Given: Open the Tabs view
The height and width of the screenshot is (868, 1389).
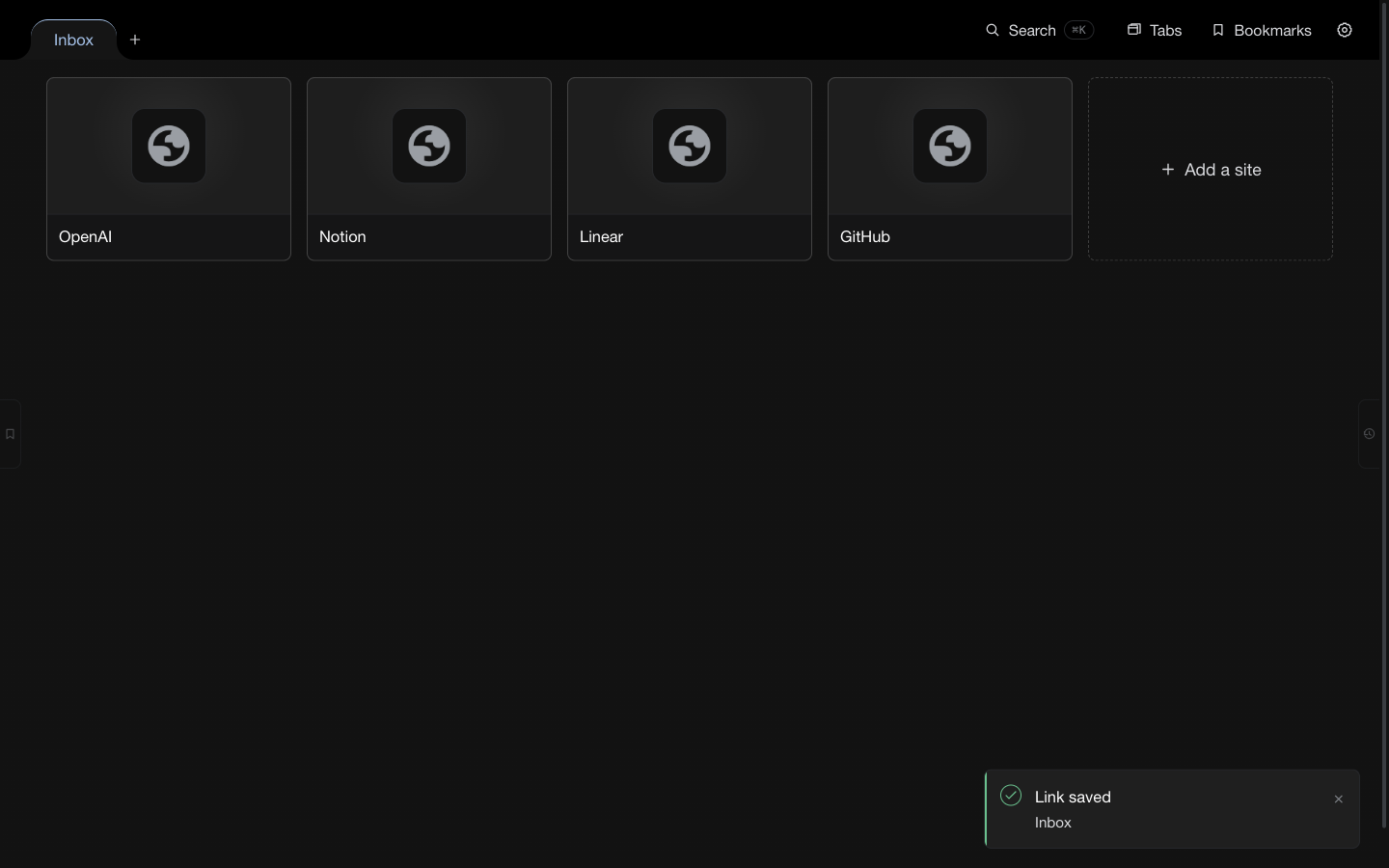Looking at the screenshot, I should tap(1155, 30).
